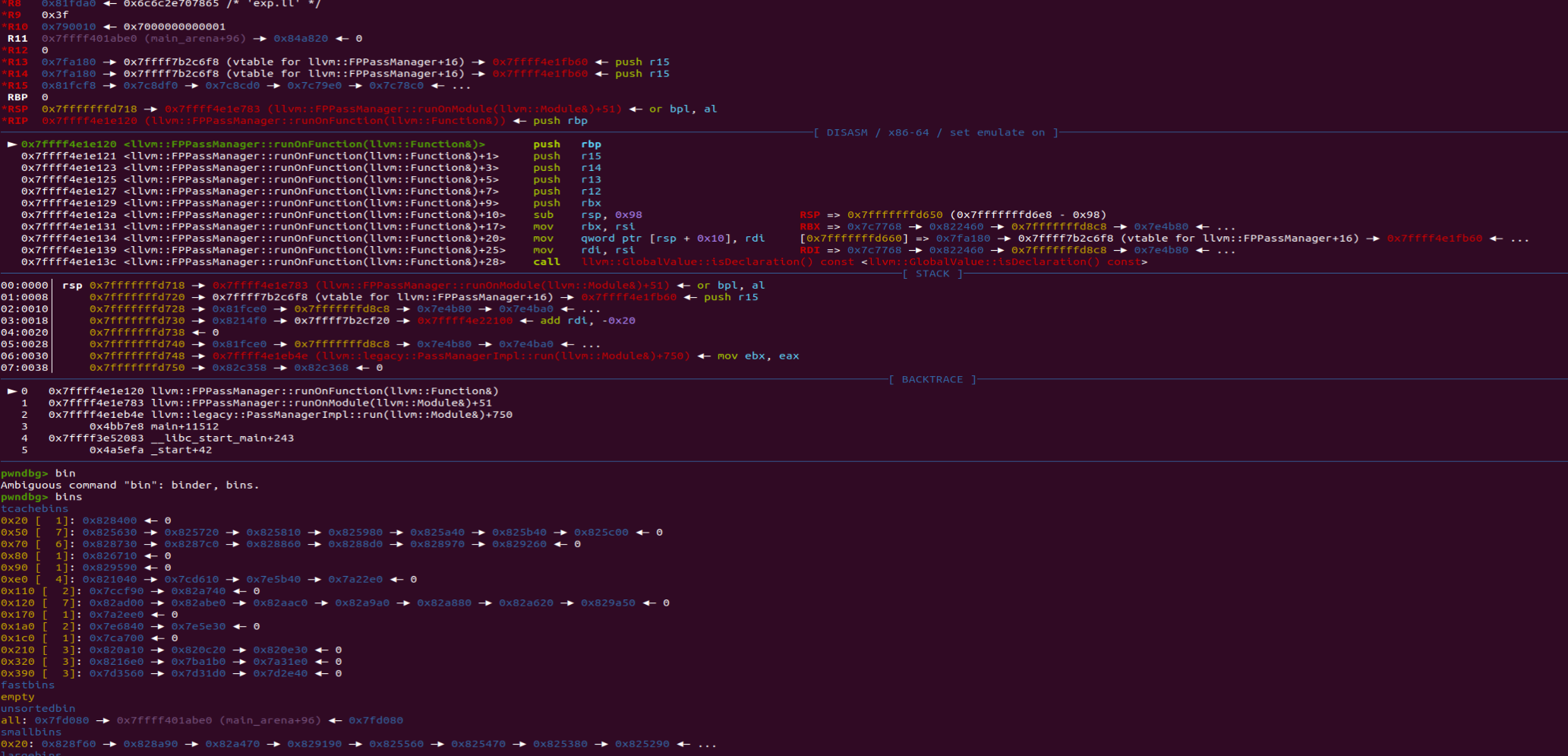Expand the BACKTRACE section header
The image size is (1568, 756).
tap(932, 379)
